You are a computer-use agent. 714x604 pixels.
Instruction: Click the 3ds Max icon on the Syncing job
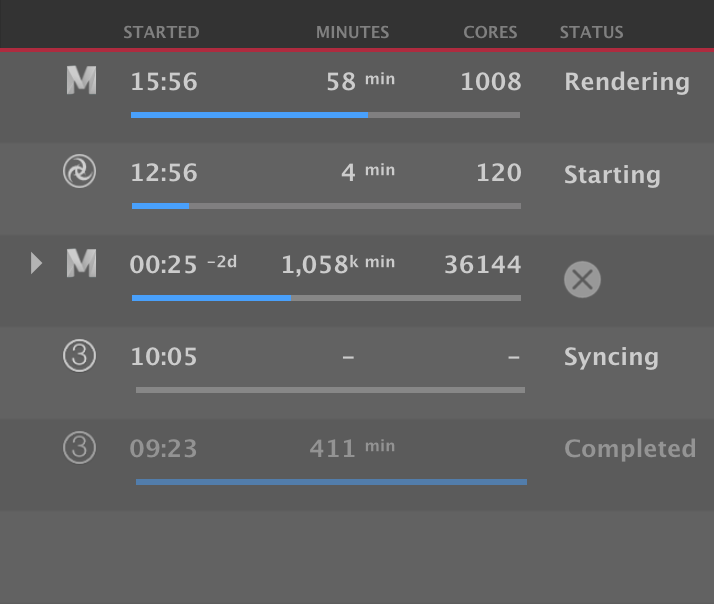coord(79,356)
